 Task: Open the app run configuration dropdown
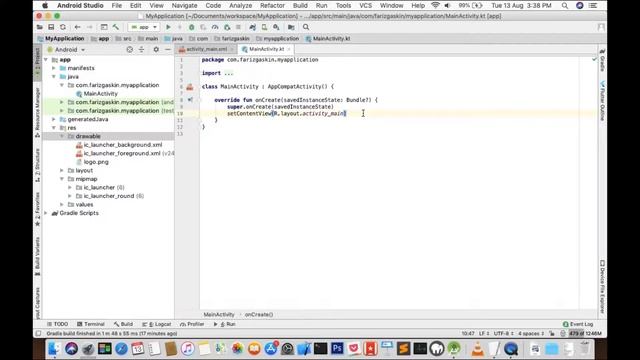[144, 27]
